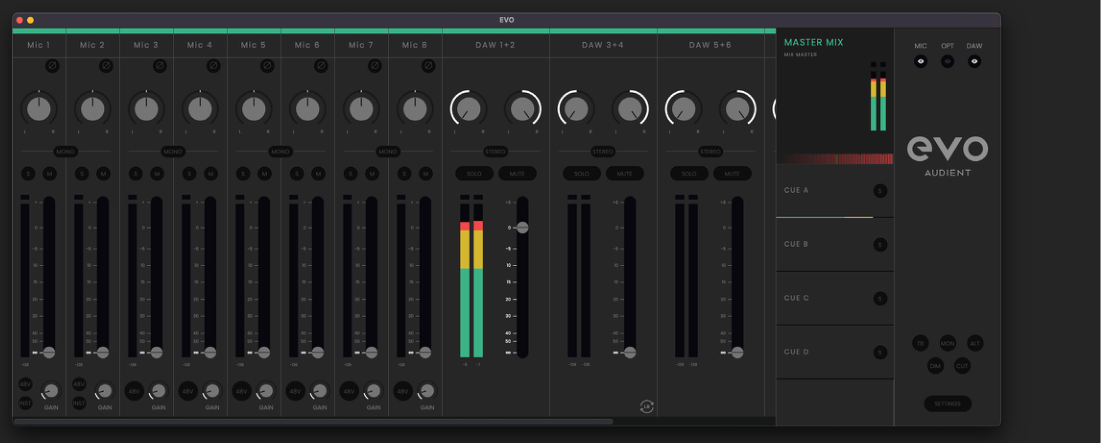Click the DIM button
The image size is (1101, 443).
pyautogui.click(x=935, y=366)
